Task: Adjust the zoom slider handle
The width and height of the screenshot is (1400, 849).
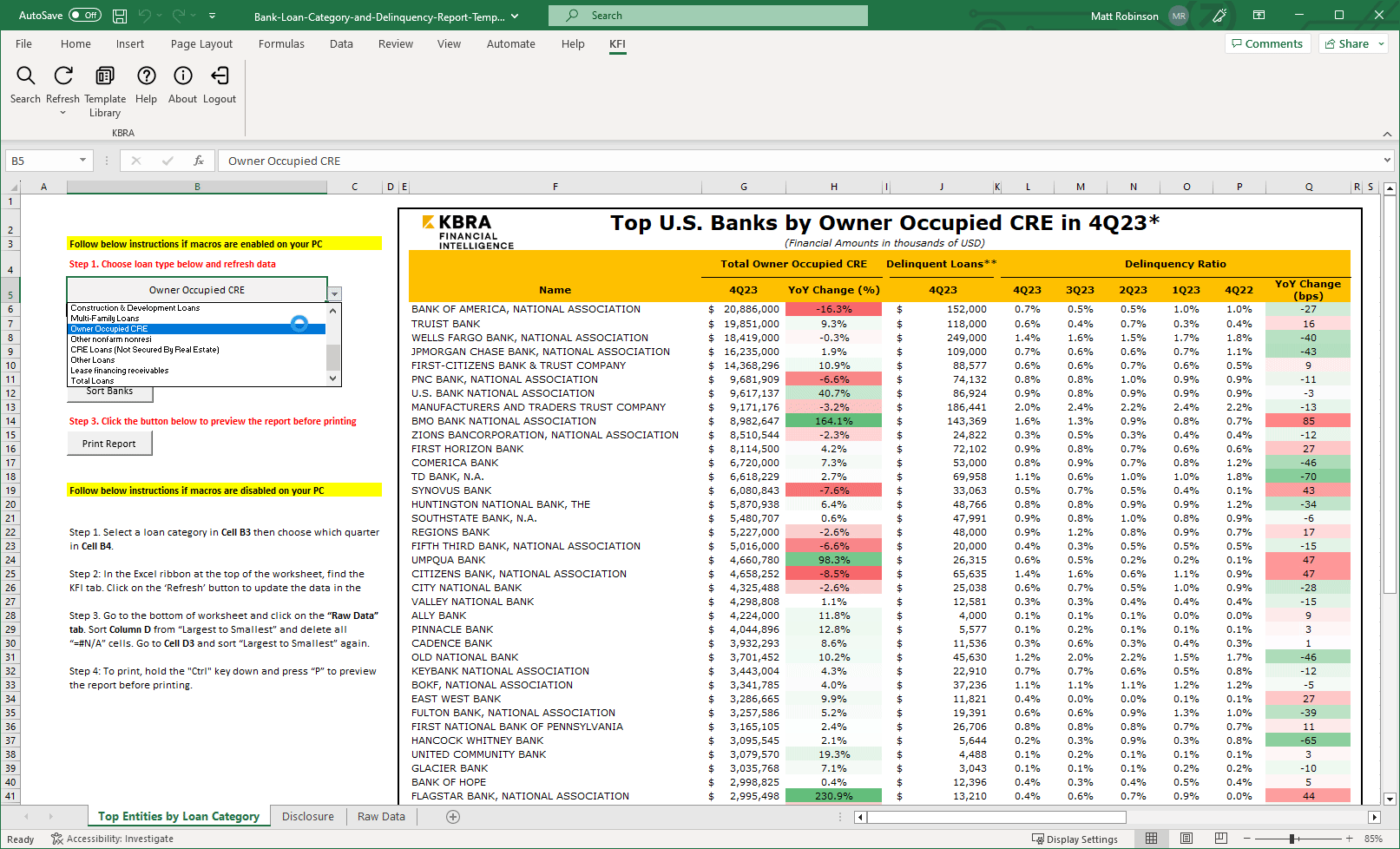Action: pos(1292,839)
